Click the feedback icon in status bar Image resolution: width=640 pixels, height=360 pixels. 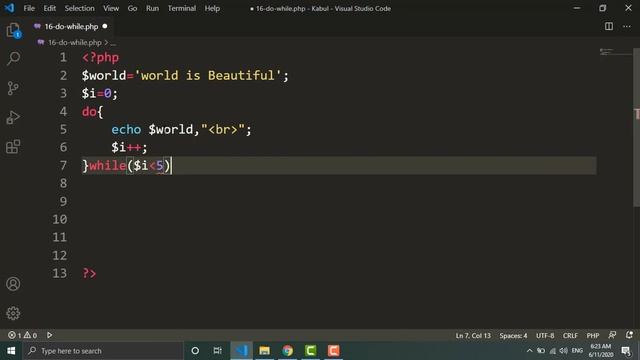(612, 335)
